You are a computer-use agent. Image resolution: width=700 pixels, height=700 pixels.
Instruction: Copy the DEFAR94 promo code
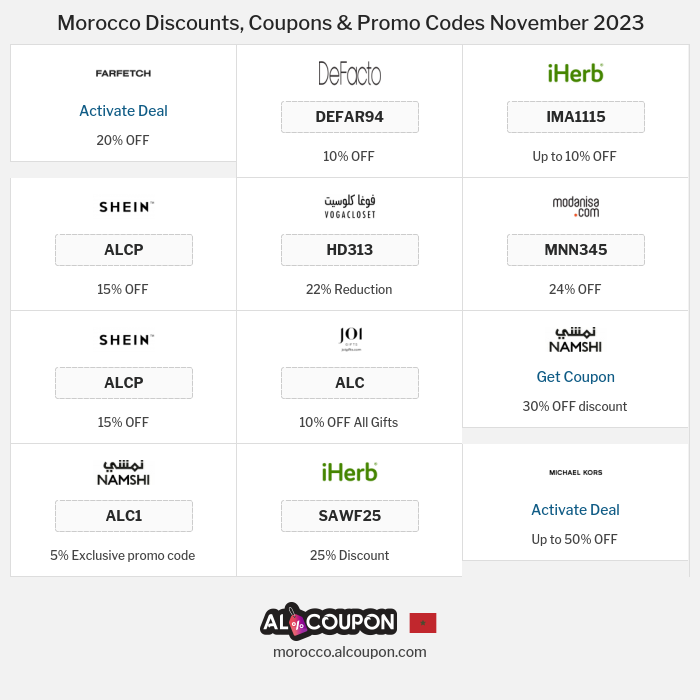click(x=349, y=117)
